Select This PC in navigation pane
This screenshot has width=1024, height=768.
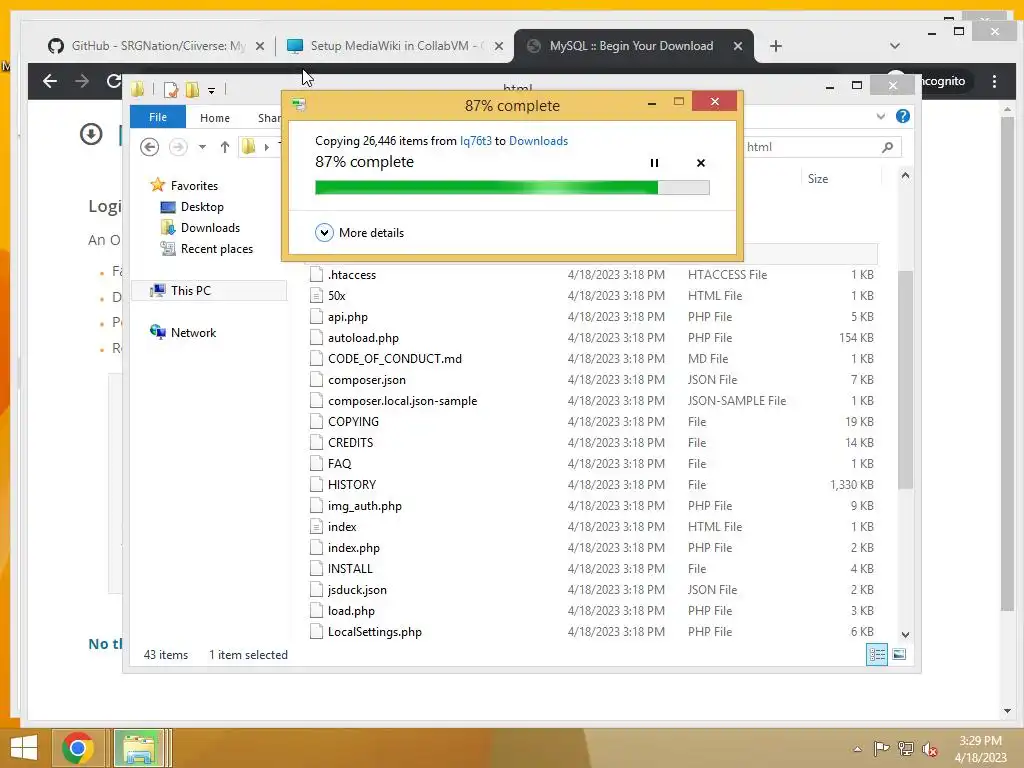(191, 291)
